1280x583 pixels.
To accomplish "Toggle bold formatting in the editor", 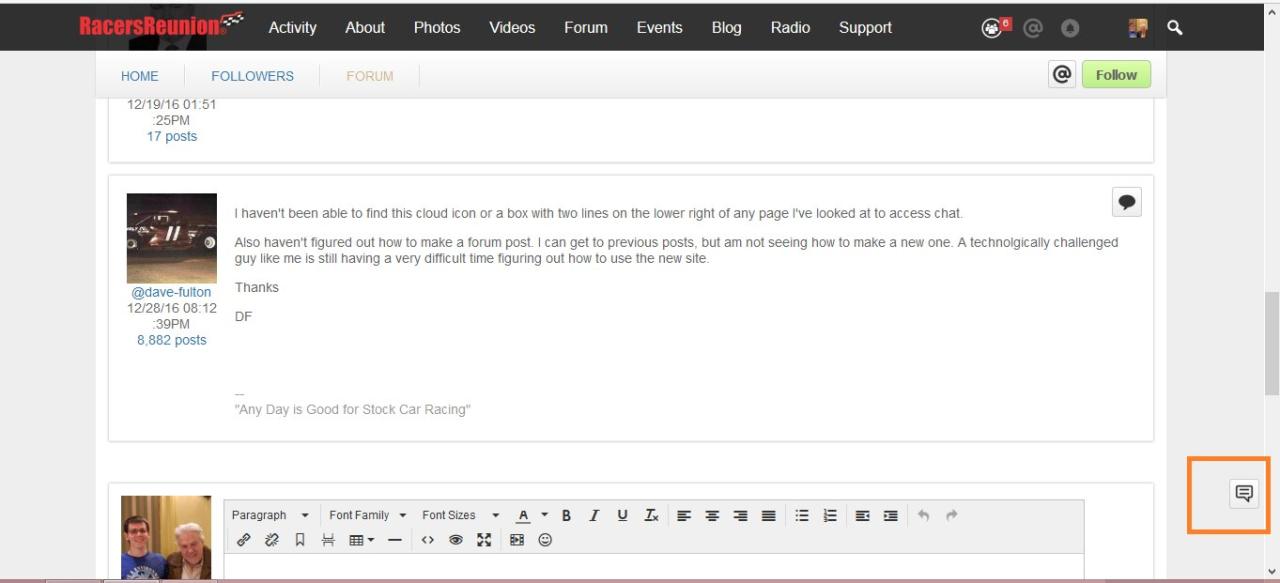I will tap(566, 515).
